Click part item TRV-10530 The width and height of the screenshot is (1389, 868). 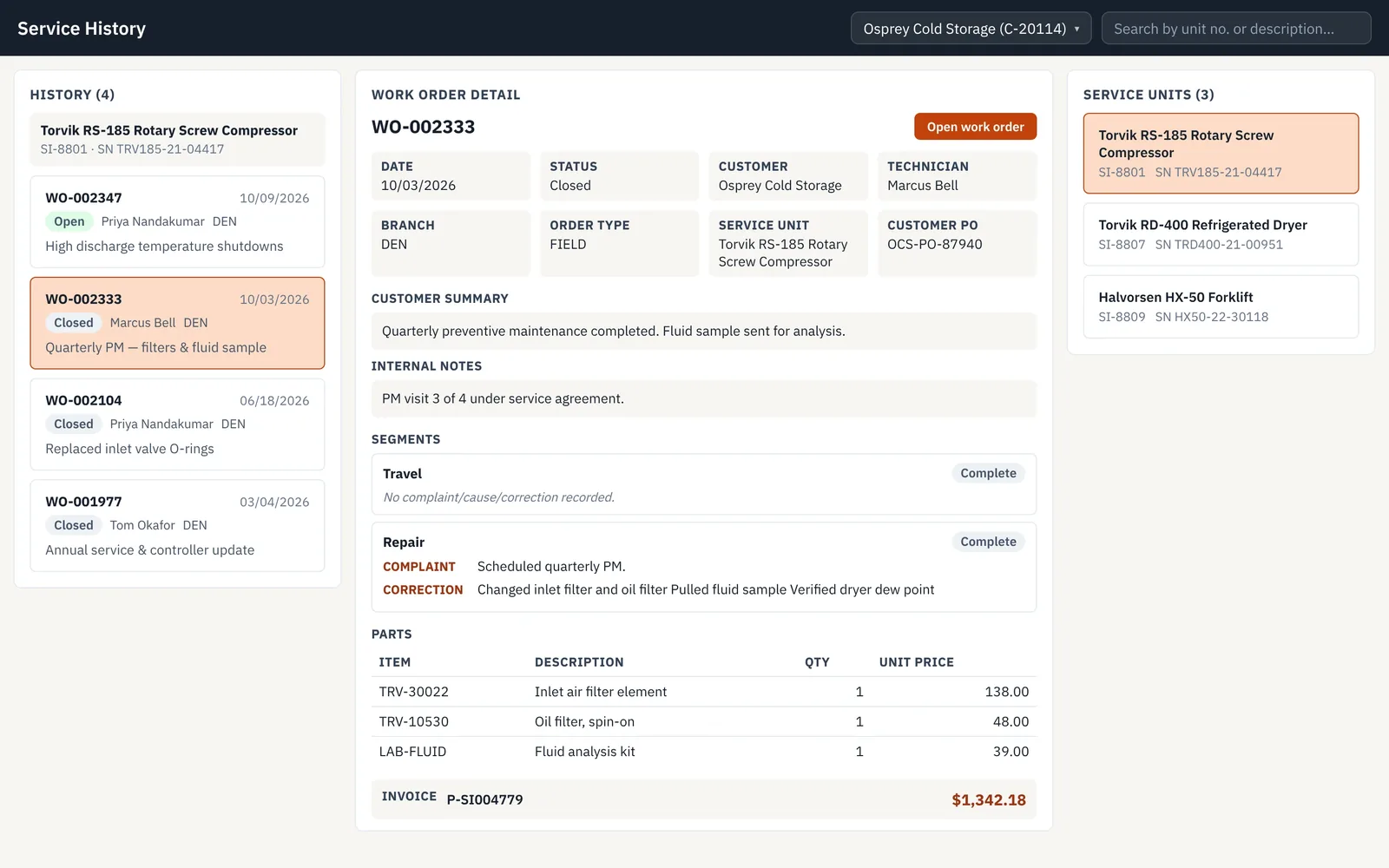pyautogui.click(x=414, y=721)
